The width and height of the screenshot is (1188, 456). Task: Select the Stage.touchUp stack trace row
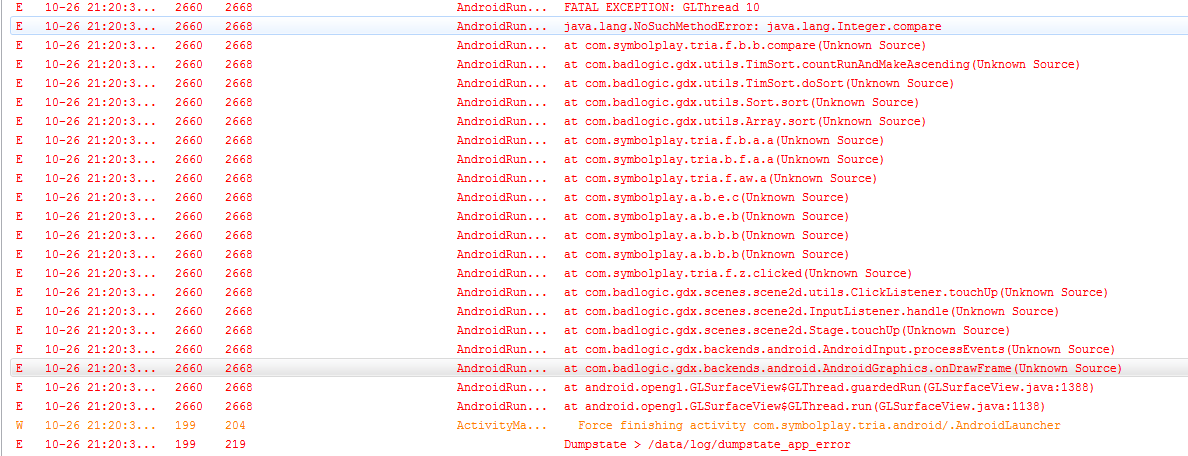pos(786,330)
